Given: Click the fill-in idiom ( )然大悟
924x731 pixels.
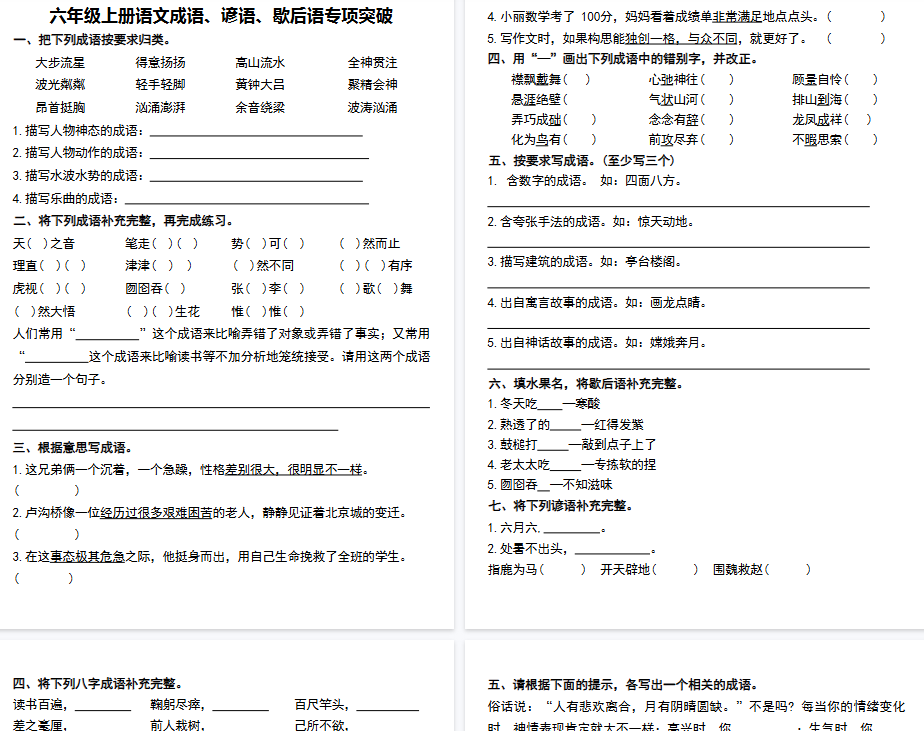Looking at the screenshot, I should pos(44,311).
